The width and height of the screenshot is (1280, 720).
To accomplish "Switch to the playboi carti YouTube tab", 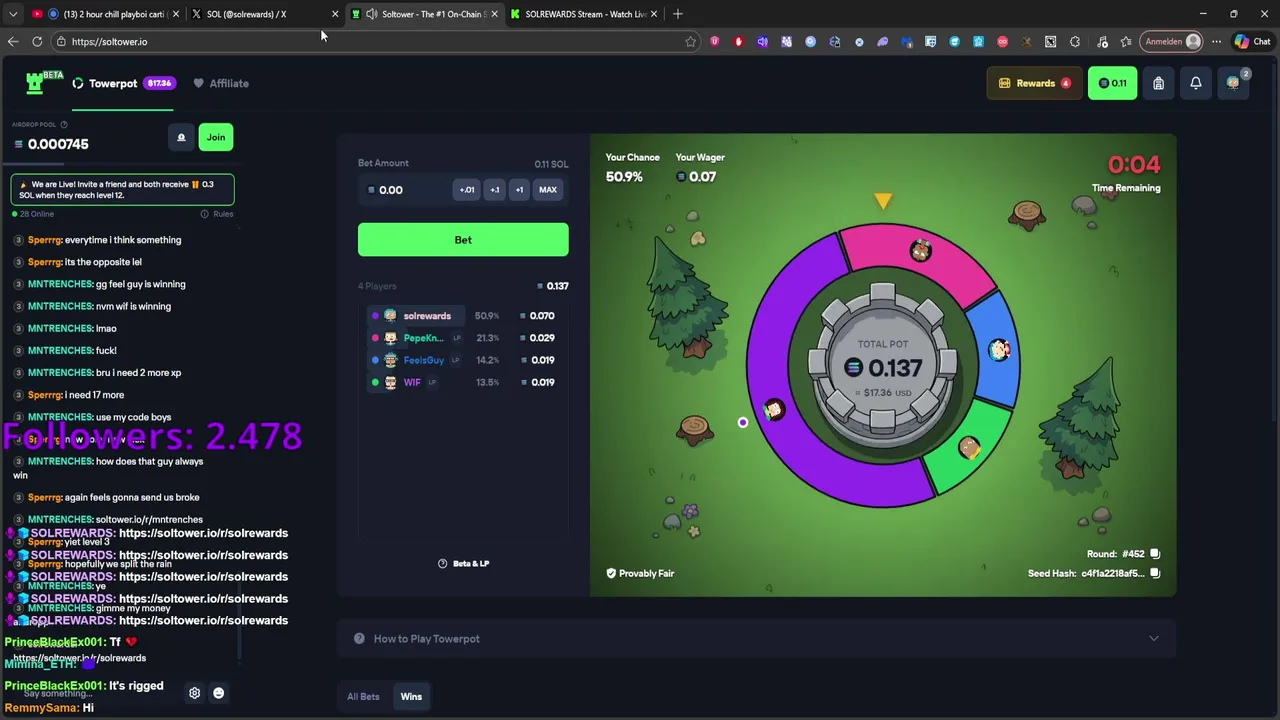I will pyautogui.click(x=105, y=14).
